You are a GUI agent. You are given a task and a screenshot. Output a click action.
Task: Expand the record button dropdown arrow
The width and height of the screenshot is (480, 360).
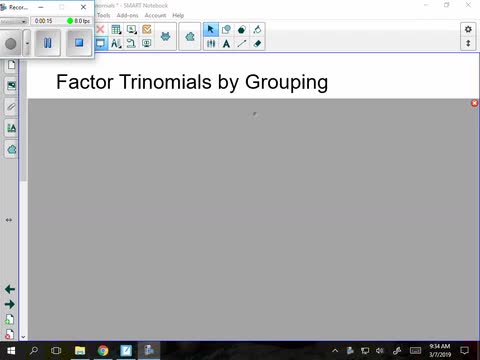tap(27, 43)
